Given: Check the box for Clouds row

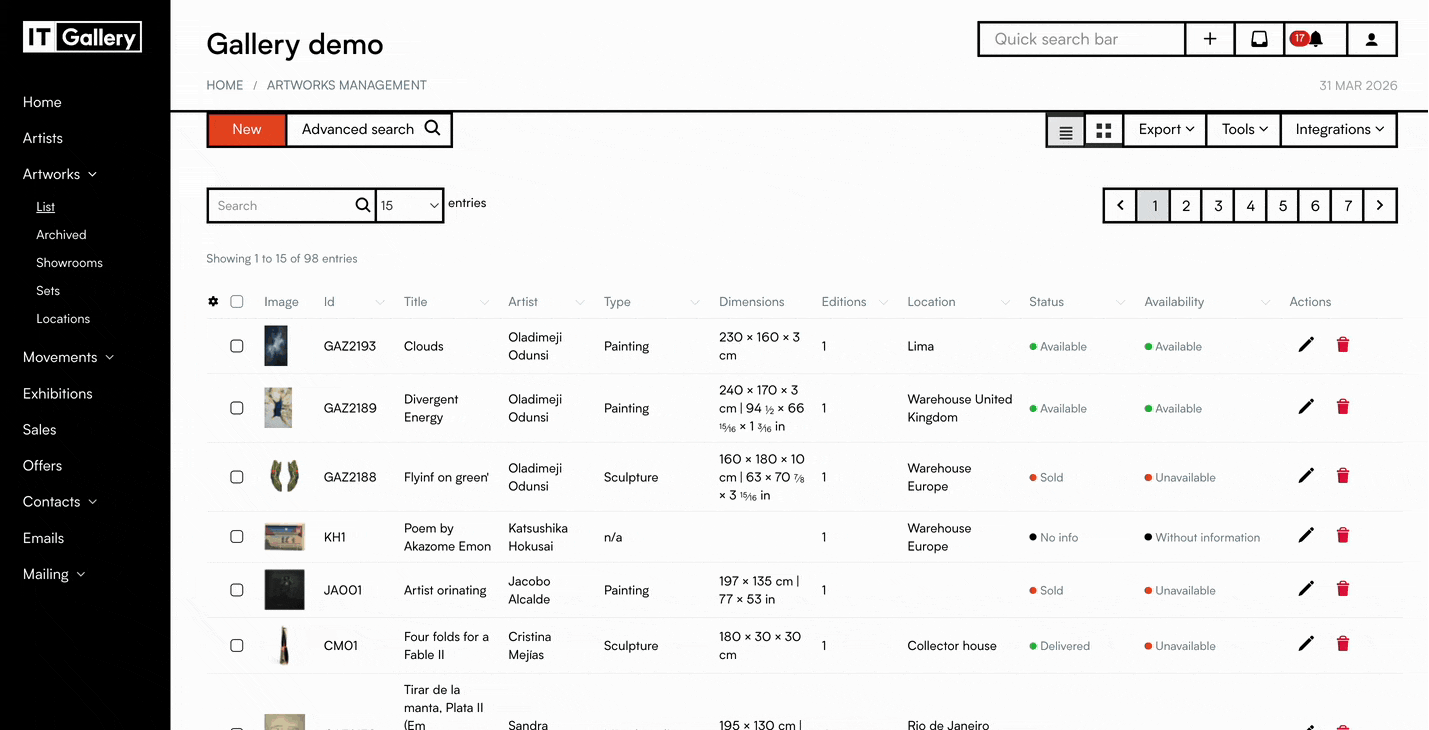Looking at the screenshot, I should (237, 346).
